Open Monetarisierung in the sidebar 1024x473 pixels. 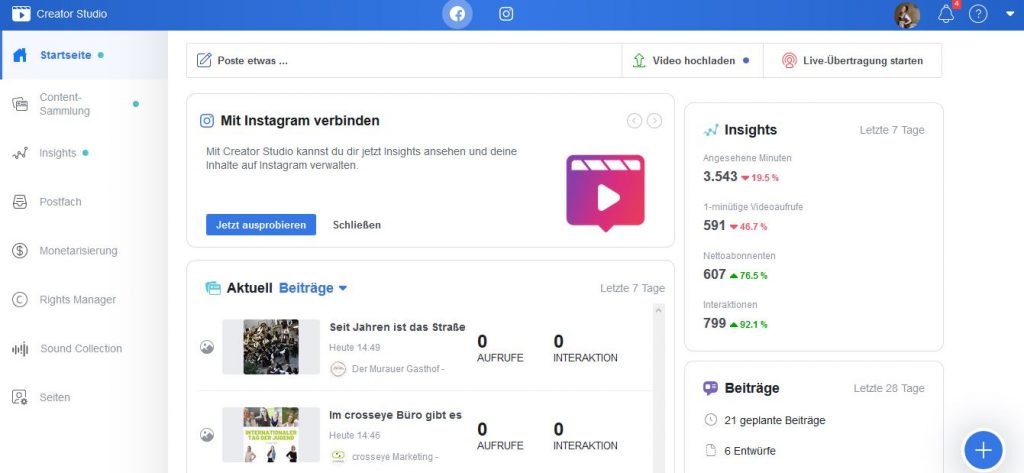[x=84, y=251]
